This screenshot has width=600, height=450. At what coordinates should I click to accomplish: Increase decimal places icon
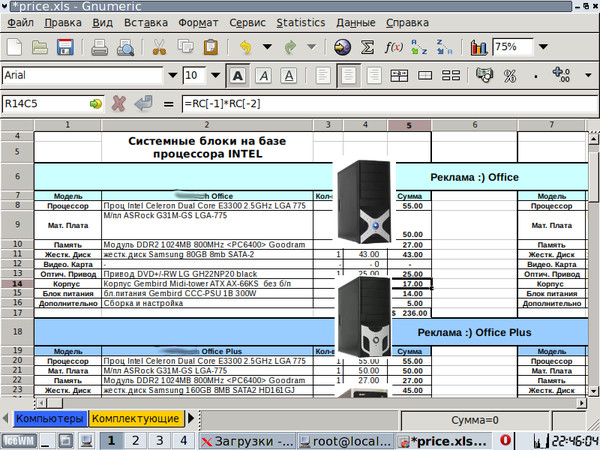coord(561,75)
